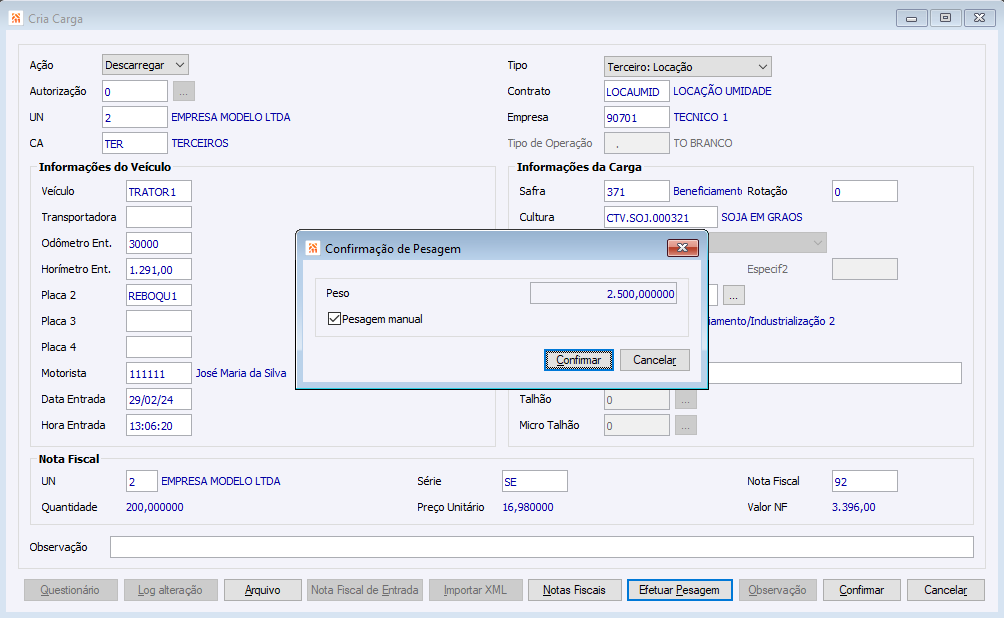
Task: Click the Contrato field LOCAUMID
Action: 637,91
